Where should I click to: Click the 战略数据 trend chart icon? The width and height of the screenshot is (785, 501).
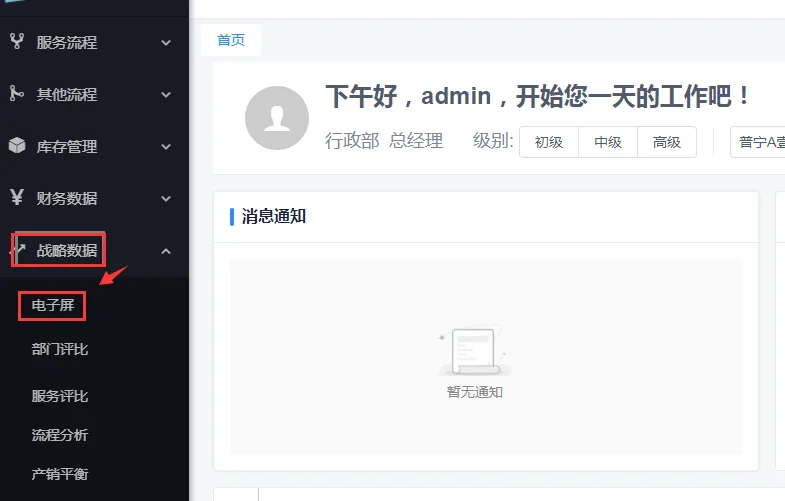click(x=18, y=250)
